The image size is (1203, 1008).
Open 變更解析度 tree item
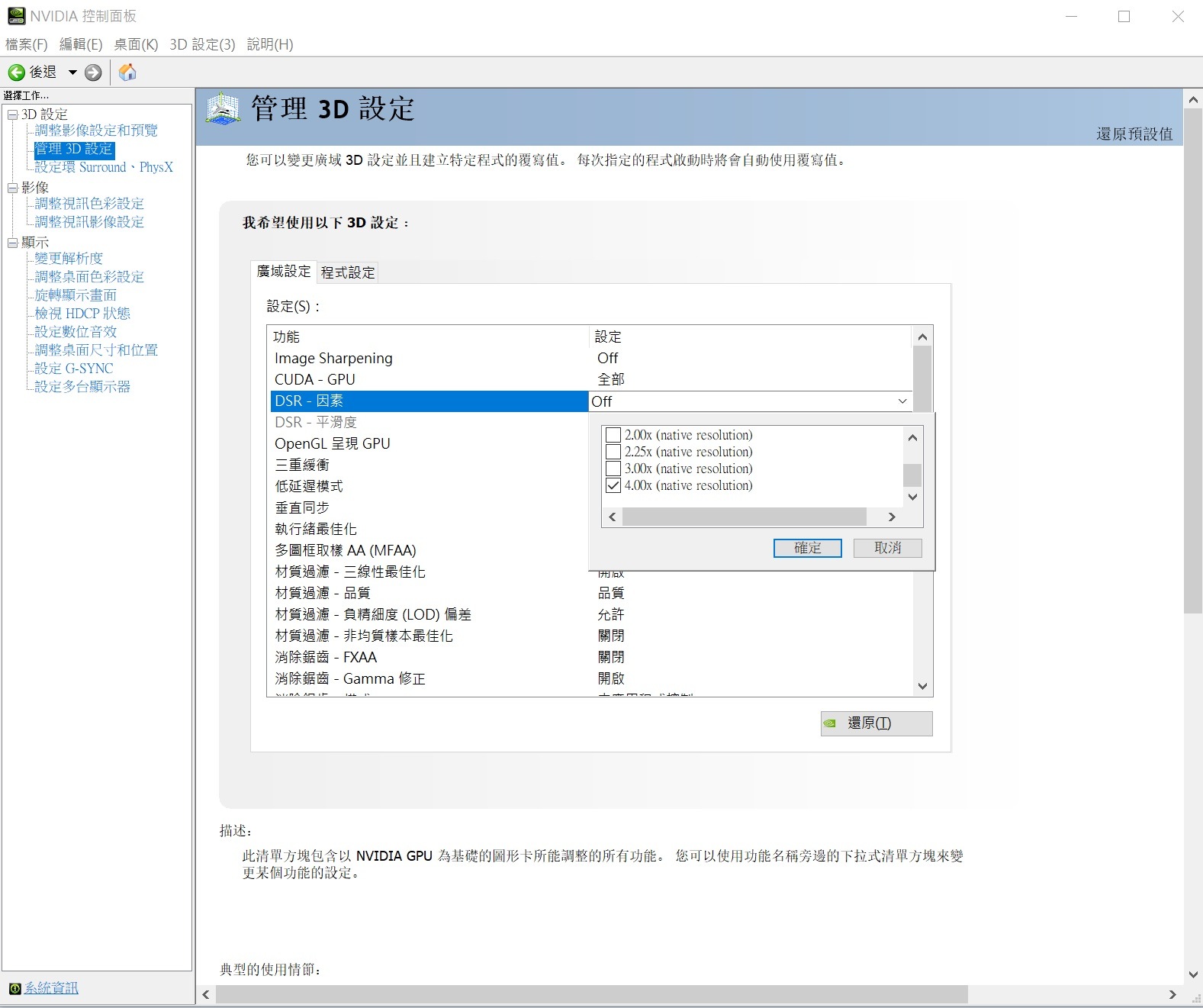click(69, 259)
